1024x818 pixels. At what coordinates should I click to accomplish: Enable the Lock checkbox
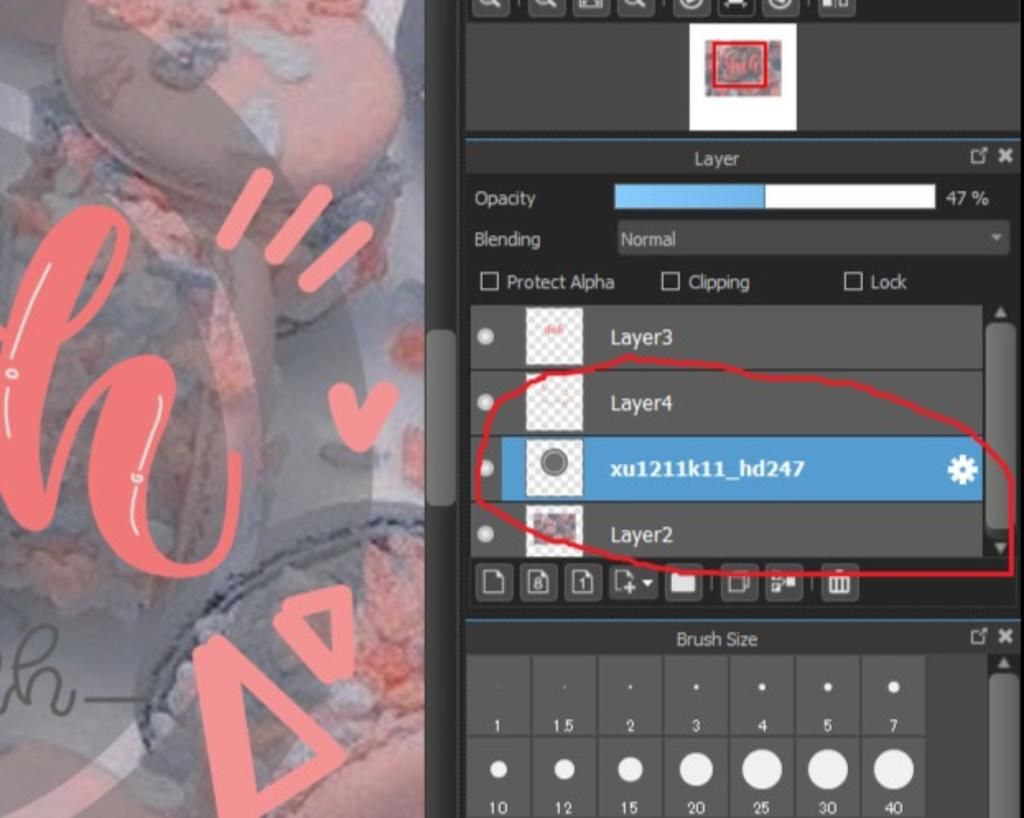(853, 281)
